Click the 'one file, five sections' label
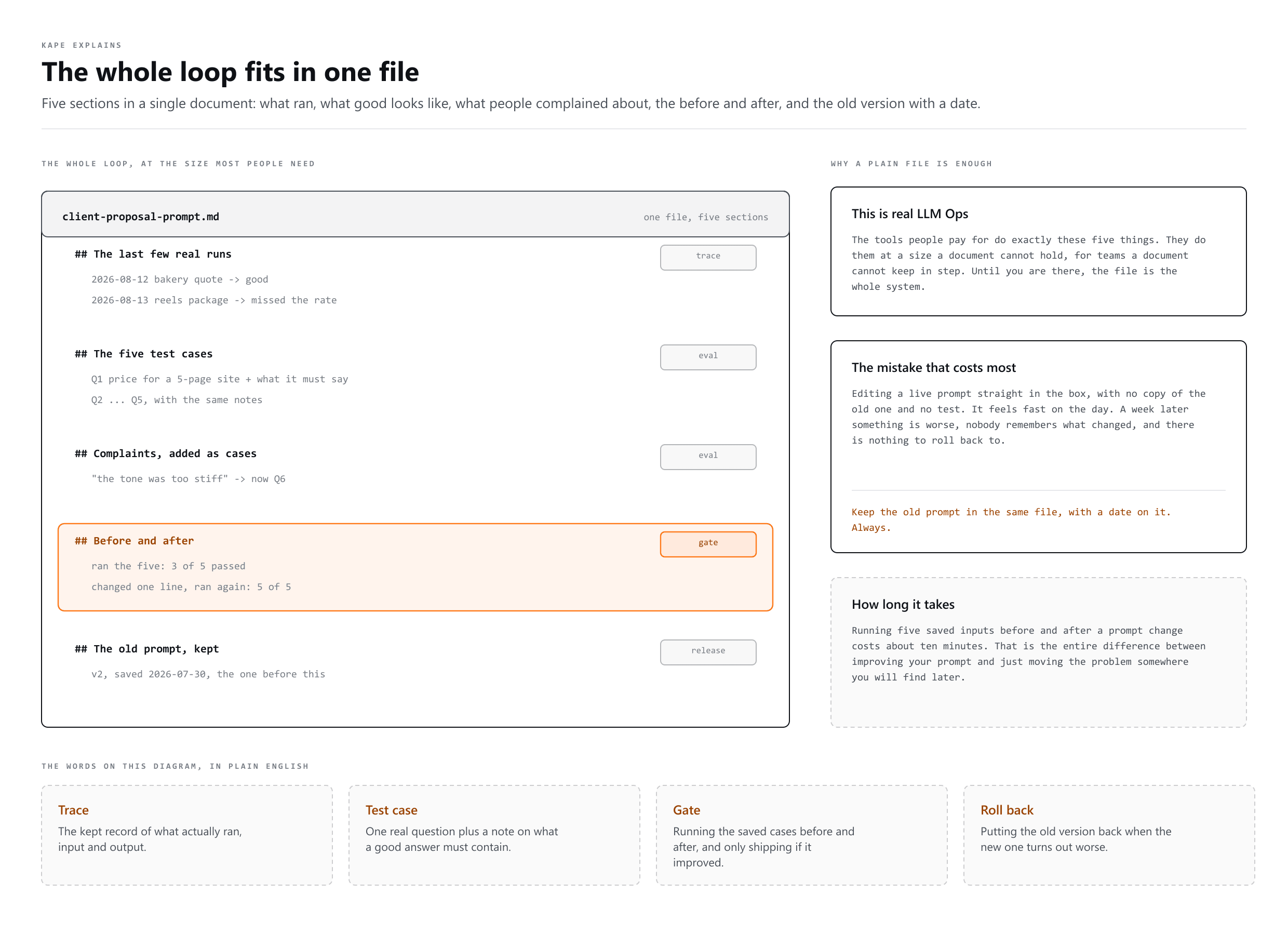The height and width of the screenshot is (935, 1288). click(x=705, y=217)
